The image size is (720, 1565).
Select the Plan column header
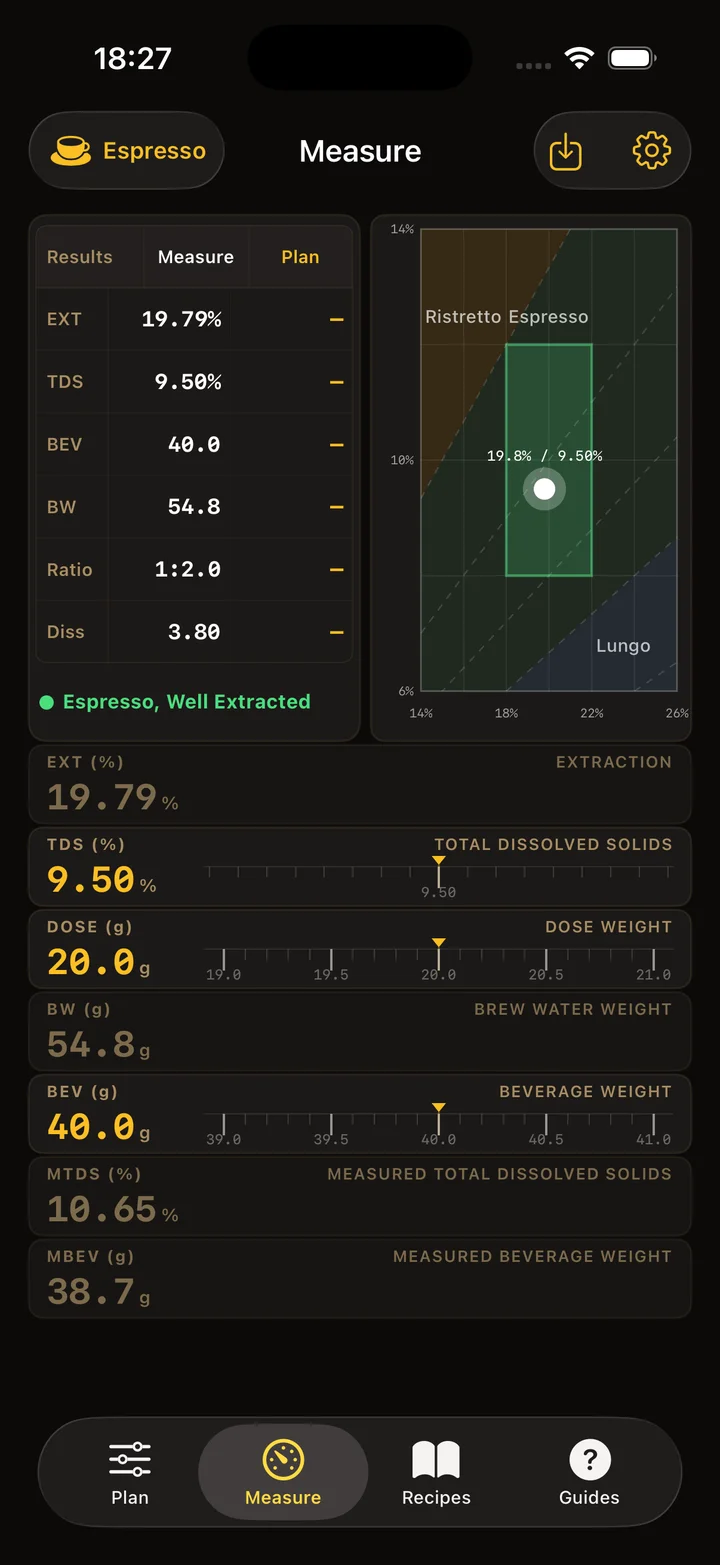300,257
